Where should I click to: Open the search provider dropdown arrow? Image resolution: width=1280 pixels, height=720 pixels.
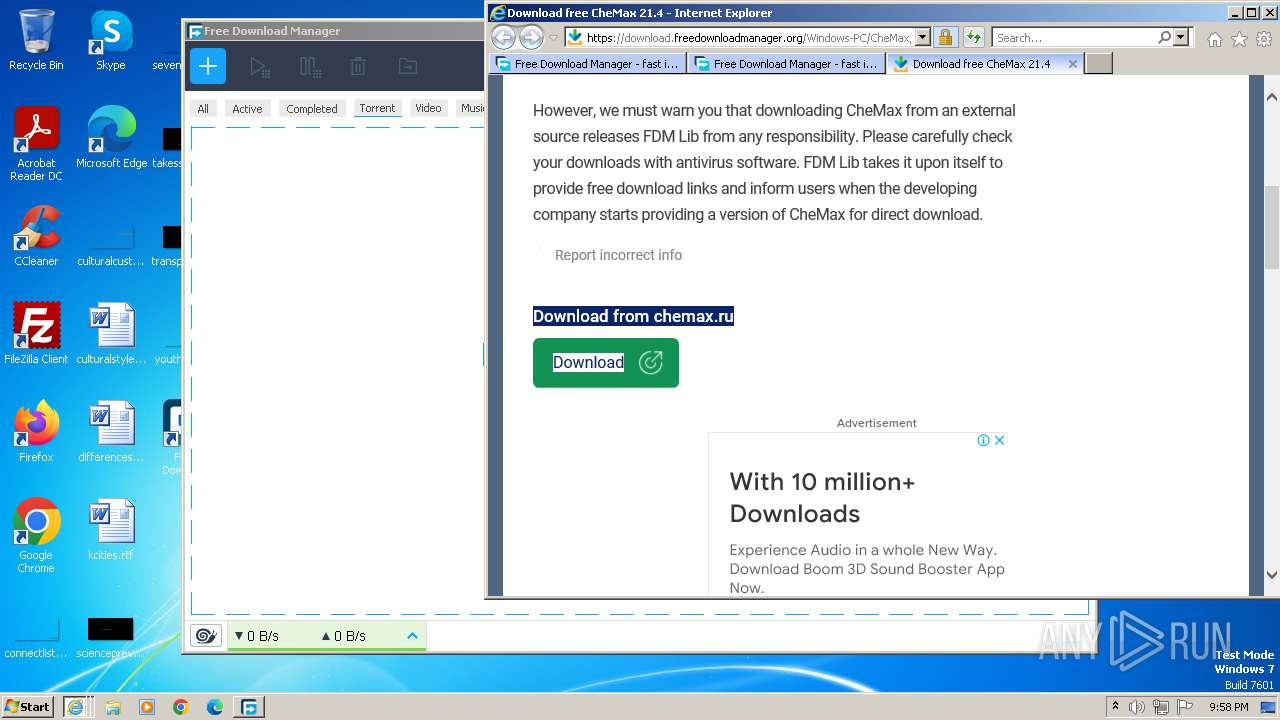pyautogui.click(x=1181, y=38)
